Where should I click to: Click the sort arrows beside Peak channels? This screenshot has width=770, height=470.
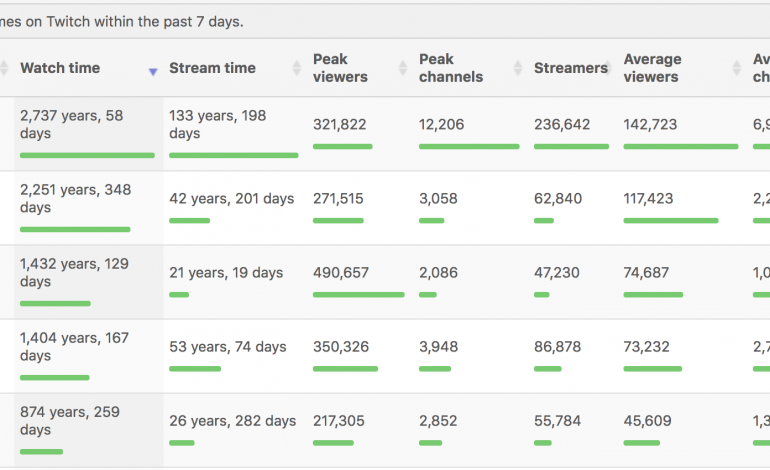pyautogui.click(x=517, y=68)
